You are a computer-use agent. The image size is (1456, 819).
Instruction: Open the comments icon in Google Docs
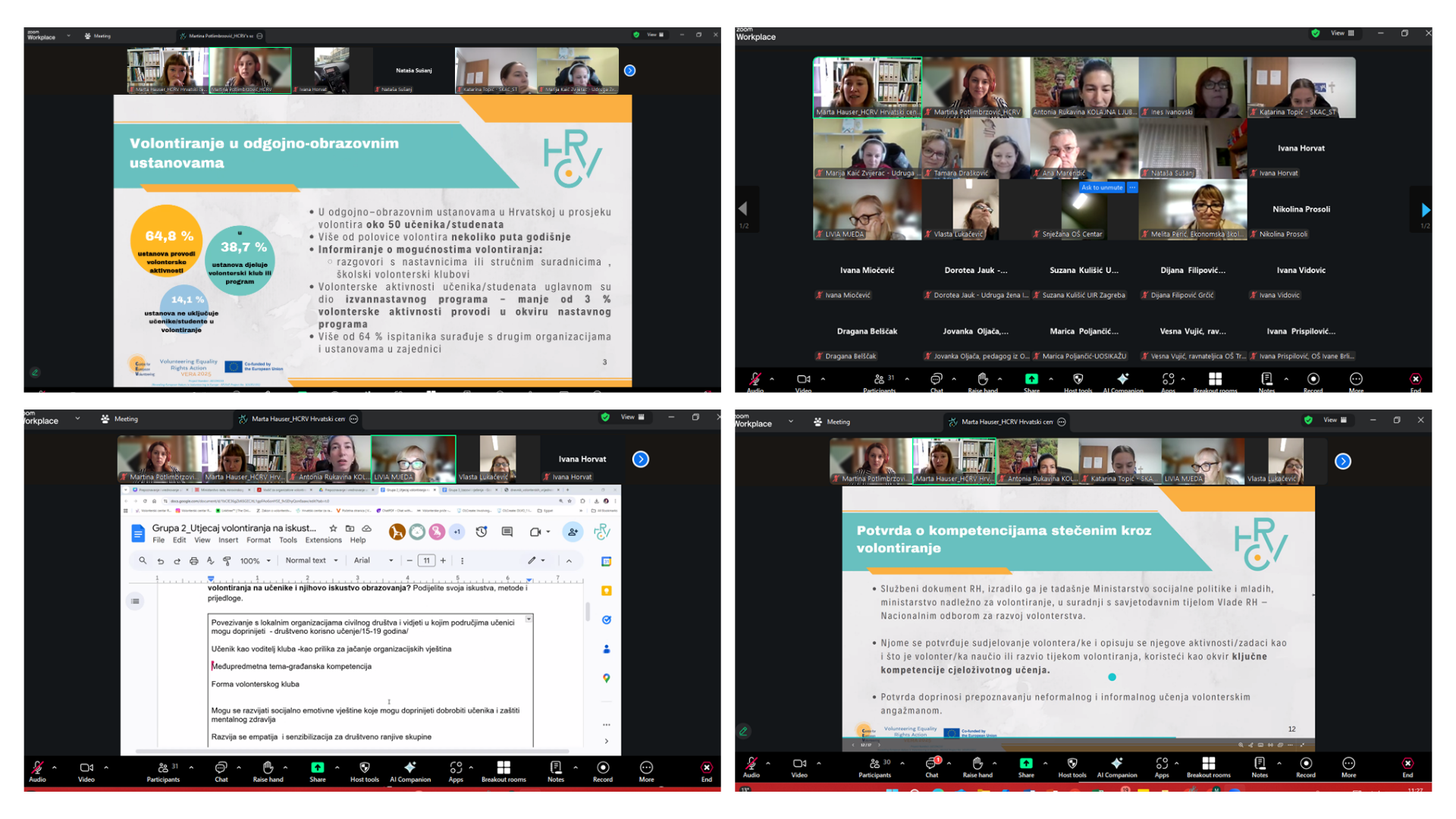[507, 532]
